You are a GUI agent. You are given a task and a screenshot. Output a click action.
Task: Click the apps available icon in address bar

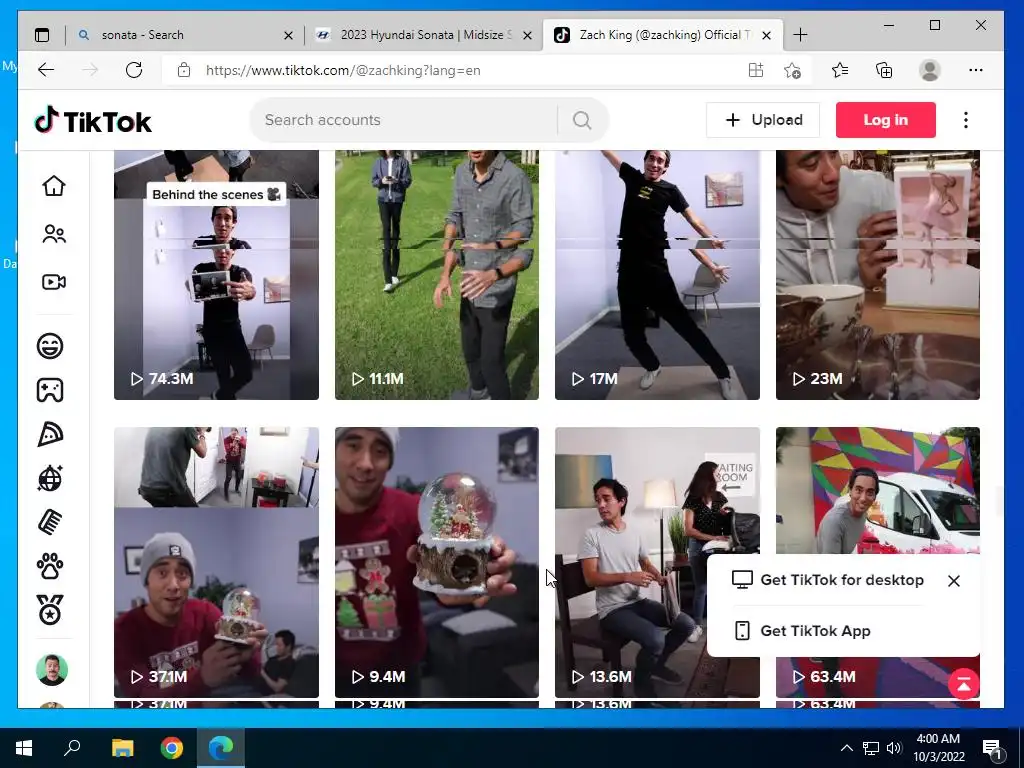tap(756, 70)
